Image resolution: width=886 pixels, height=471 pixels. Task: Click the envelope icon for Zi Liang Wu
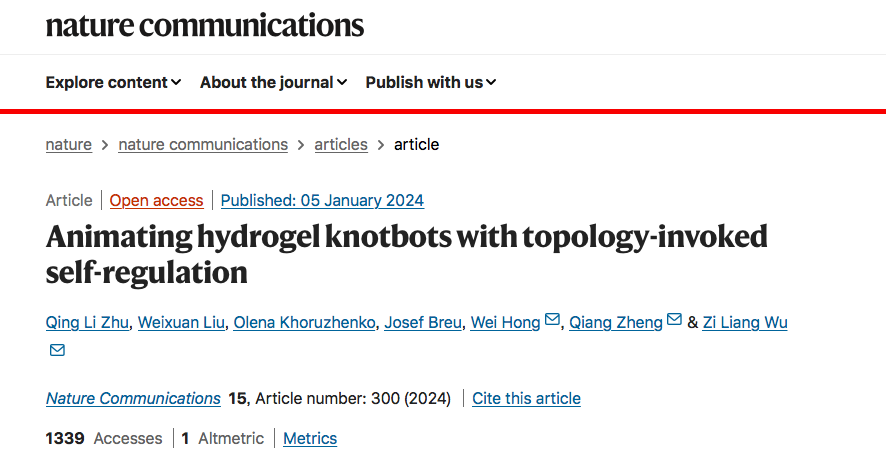pos(57,350)
